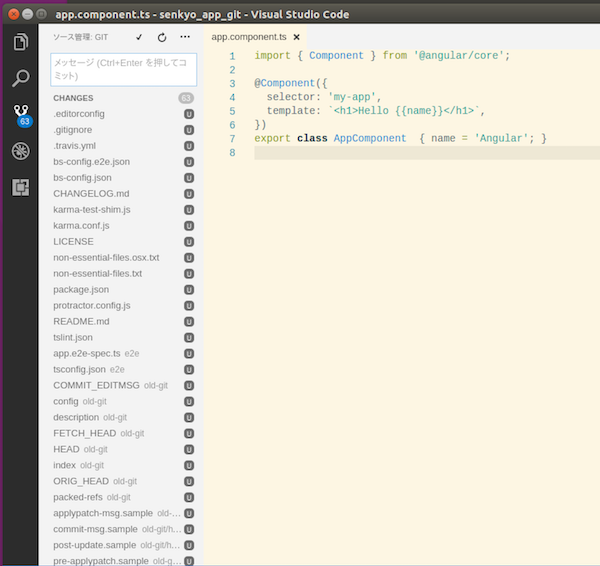Click the 'template:' property on line 5
Viewport: 600px width, 566px height.
tap(293, 111)
